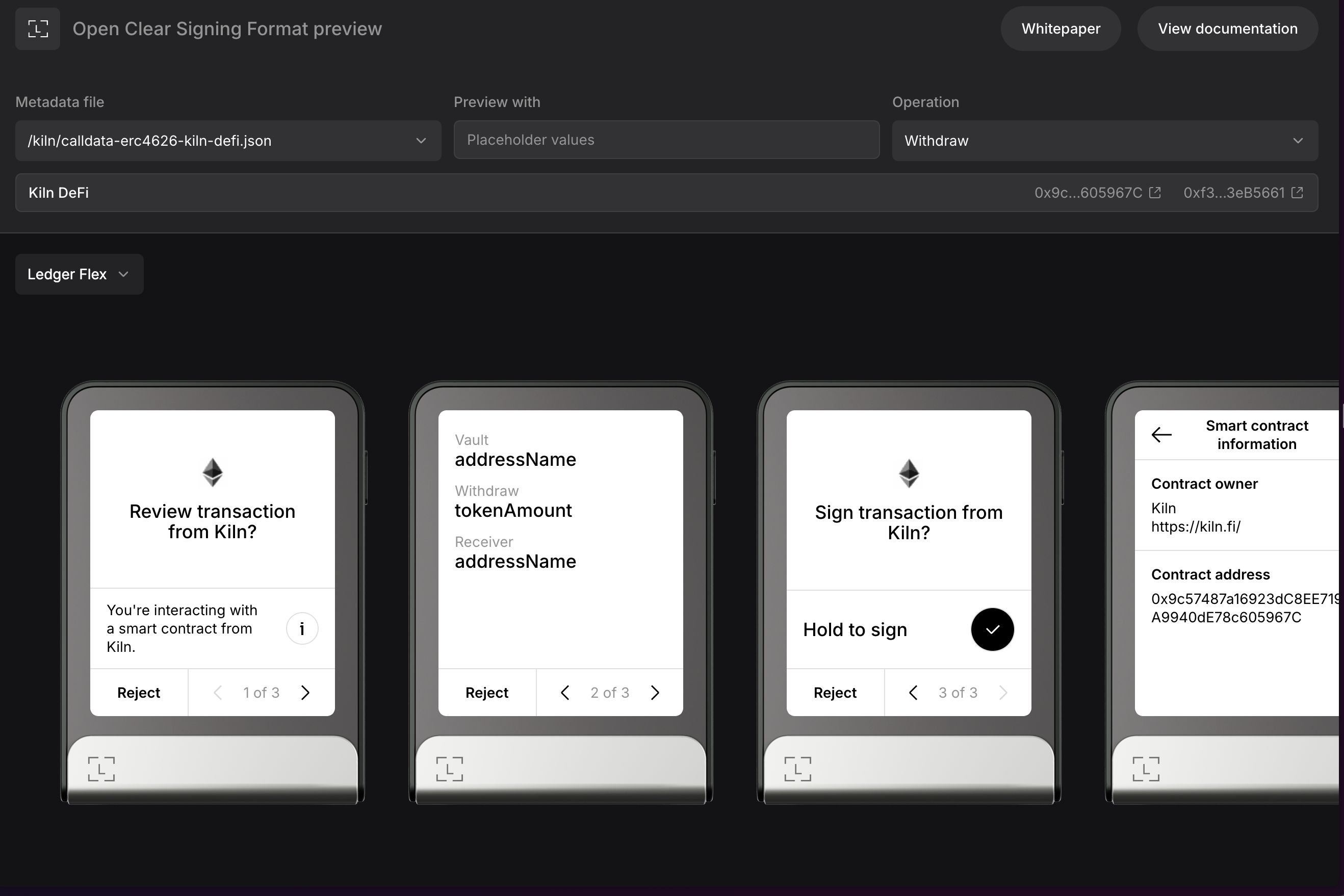Click the Ethereum icon on Review transaction screen

pos(213,472)
